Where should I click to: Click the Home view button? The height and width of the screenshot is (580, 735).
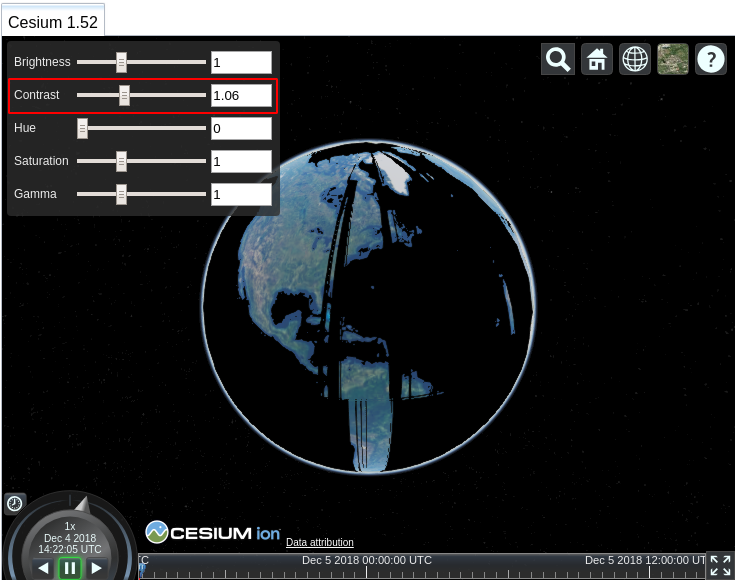point(597,59)
